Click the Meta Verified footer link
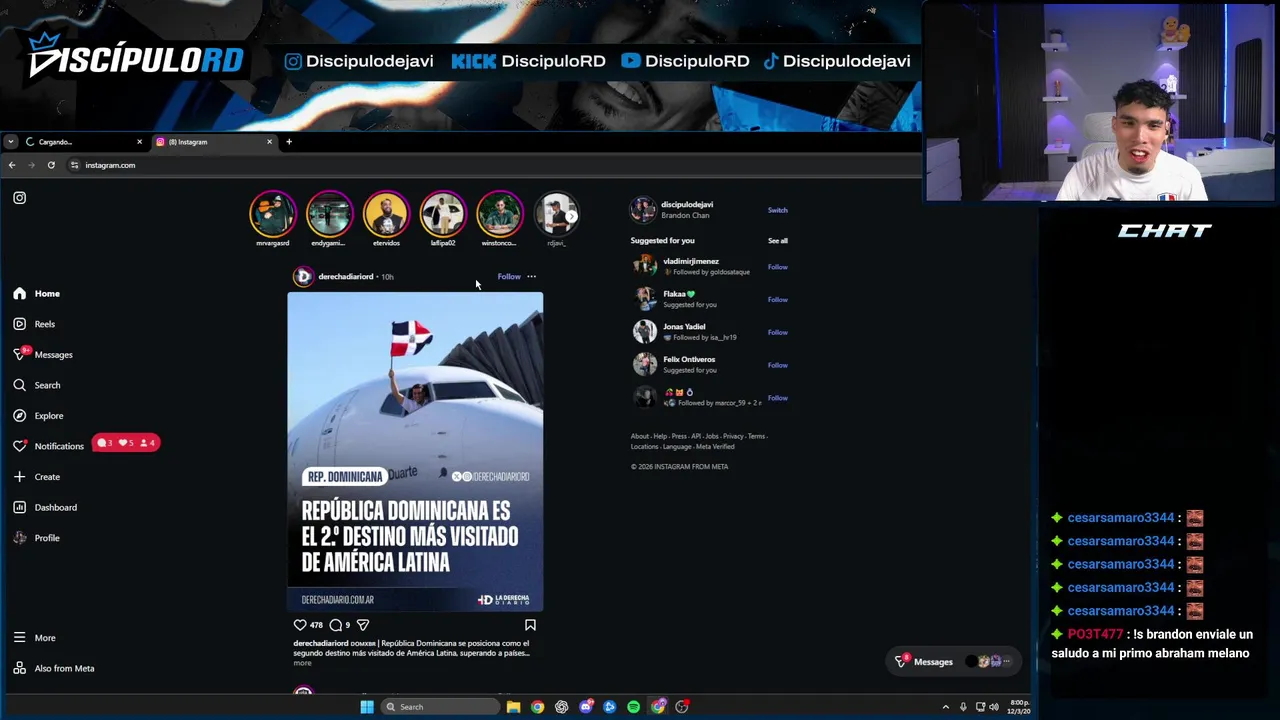The height and width of the screenshot is (720, 1280). point(715,447)
